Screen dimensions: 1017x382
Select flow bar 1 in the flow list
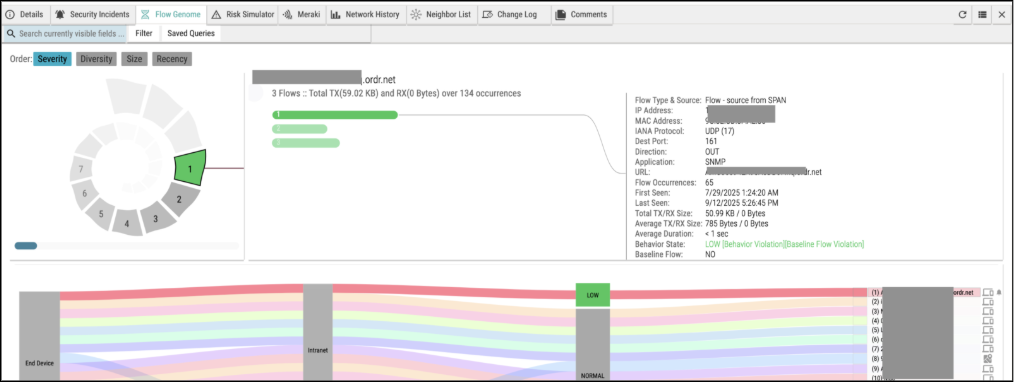[335, 115]
